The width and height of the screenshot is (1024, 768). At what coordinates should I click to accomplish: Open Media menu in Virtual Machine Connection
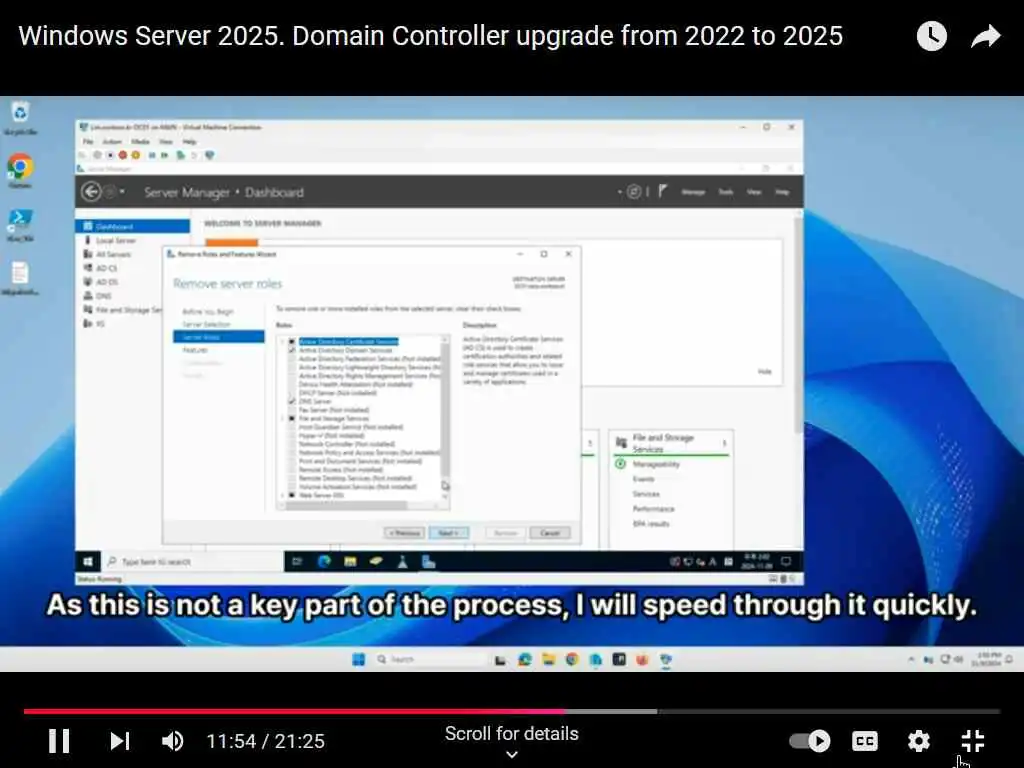[140, 142]
